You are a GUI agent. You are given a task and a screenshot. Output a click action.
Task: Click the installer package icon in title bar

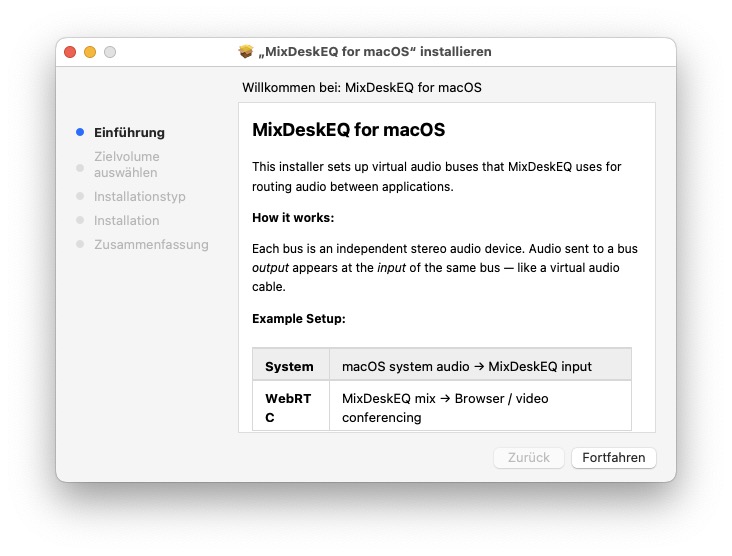246,51
